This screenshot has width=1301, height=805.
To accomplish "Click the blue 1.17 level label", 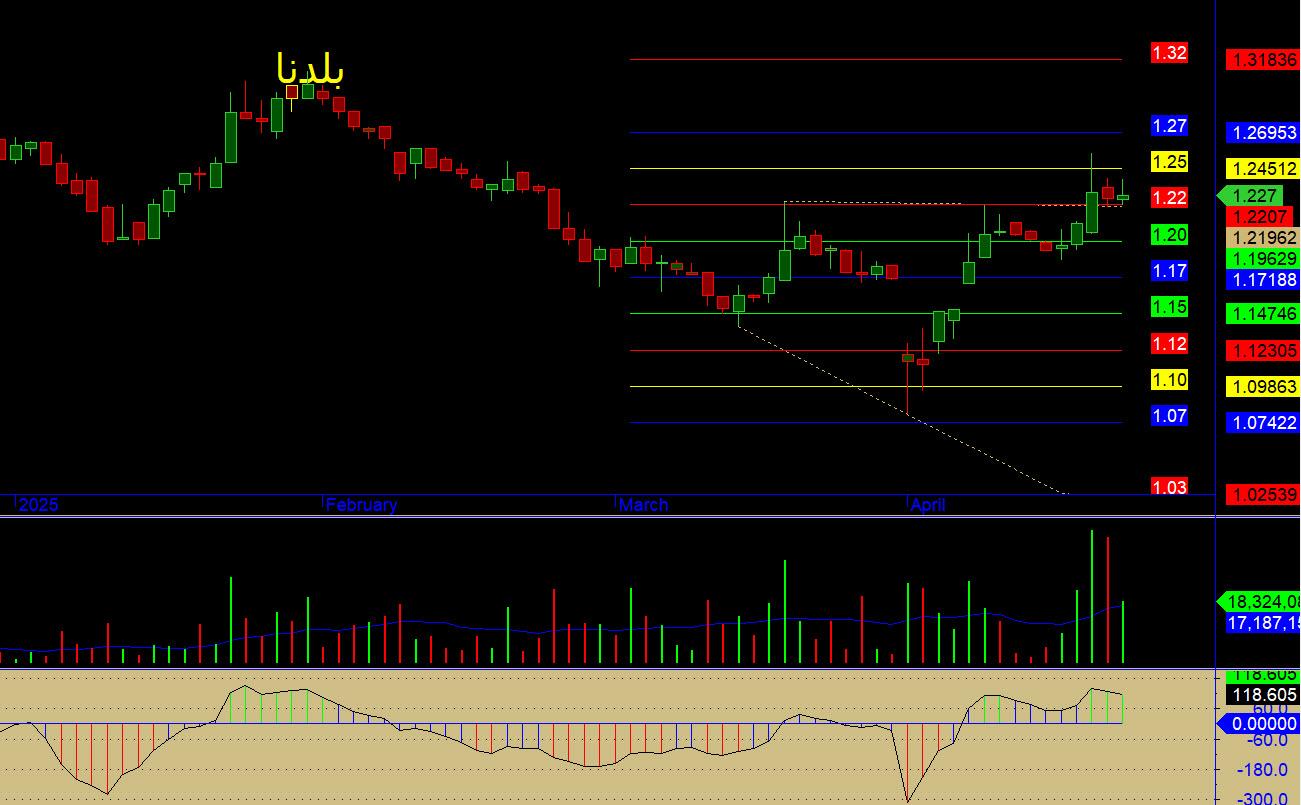I will [1169, 271].
